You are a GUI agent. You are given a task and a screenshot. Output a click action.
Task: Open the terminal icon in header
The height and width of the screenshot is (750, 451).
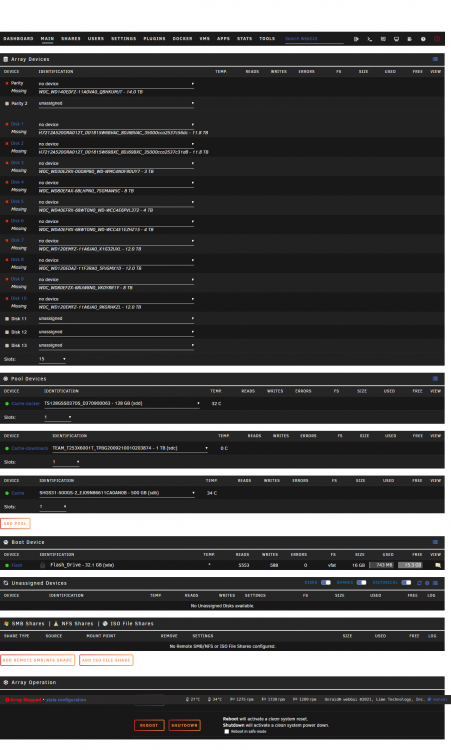pos(370,39)
